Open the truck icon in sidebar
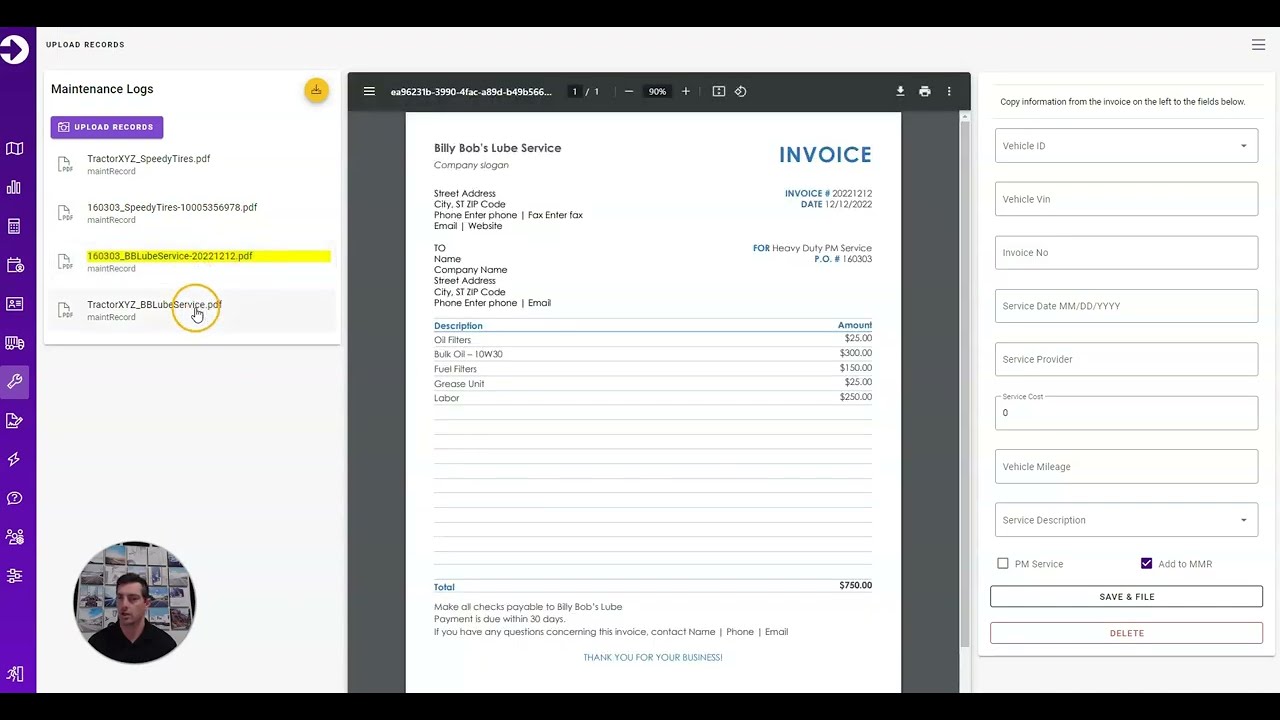 click(x=14, y=343)
